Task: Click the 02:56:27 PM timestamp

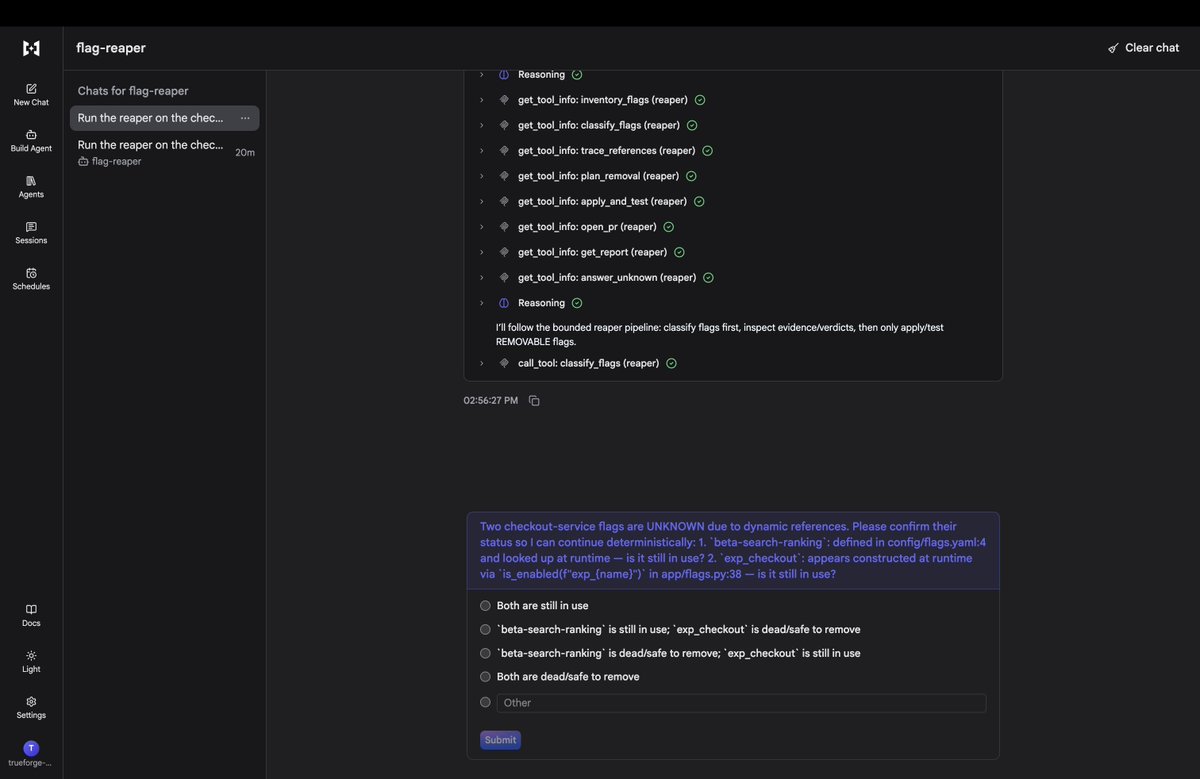Action: pos(491,401)
